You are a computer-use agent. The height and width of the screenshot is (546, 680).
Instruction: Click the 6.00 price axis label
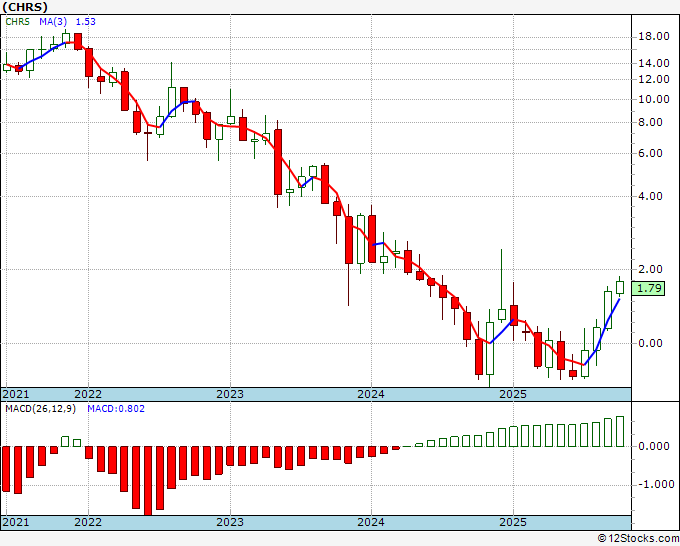(x=651, y=153)
